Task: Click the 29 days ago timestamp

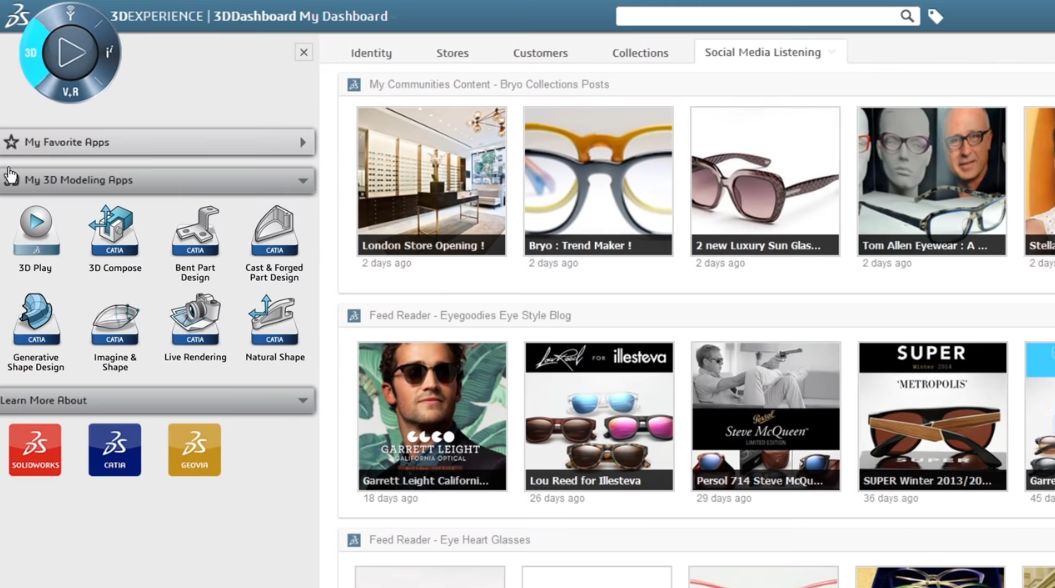Action: [x=724, y=499]
